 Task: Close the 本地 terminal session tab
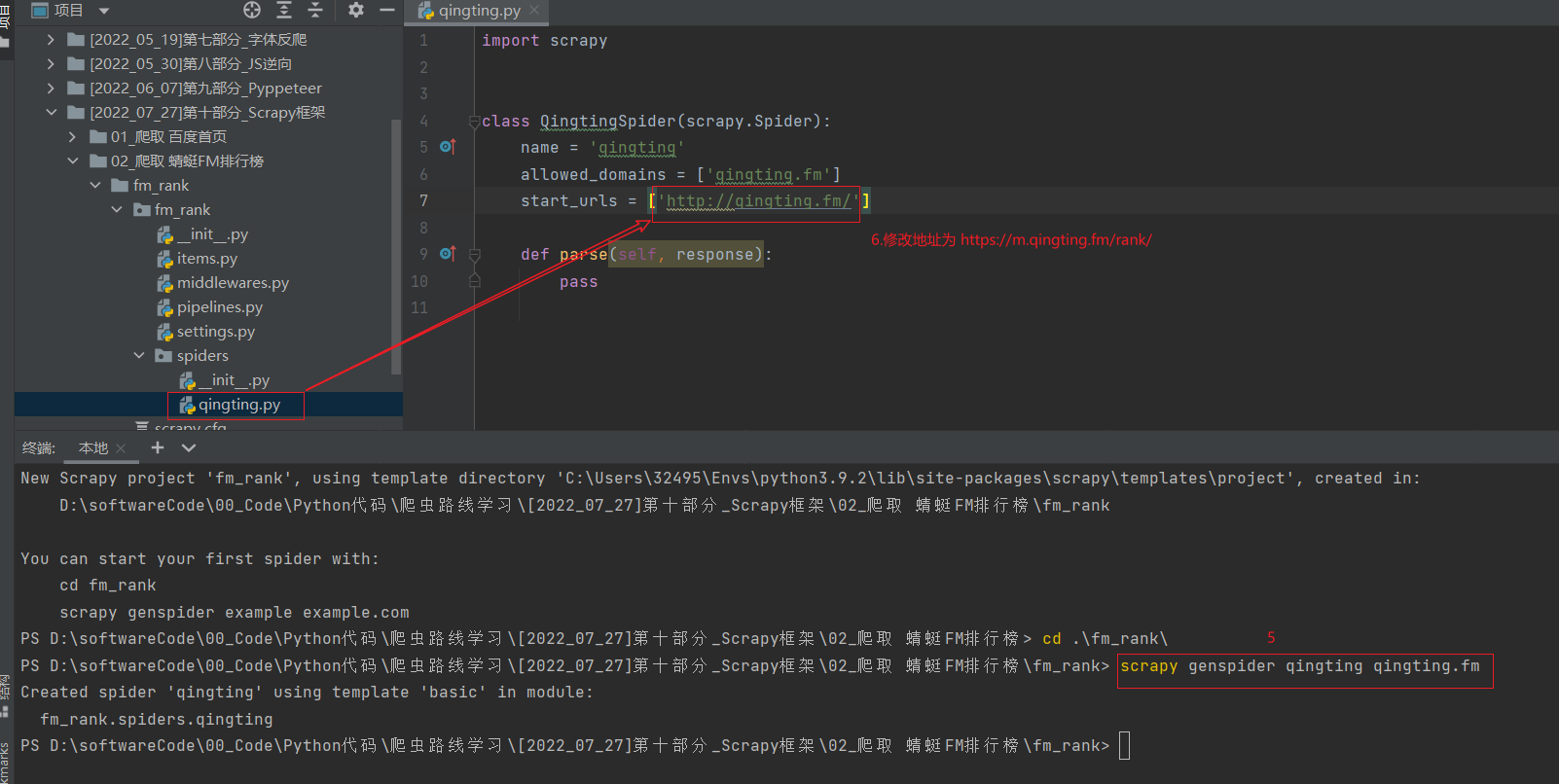click(x=121, y=448)
